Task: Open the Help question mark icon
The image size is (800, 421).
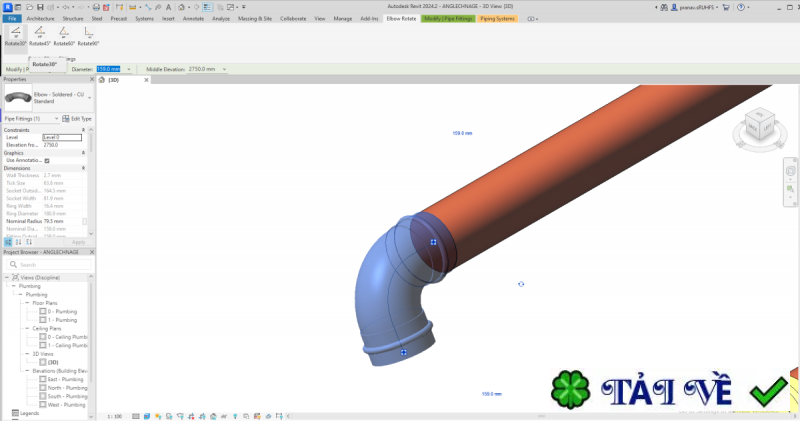Action: [741, 7]
